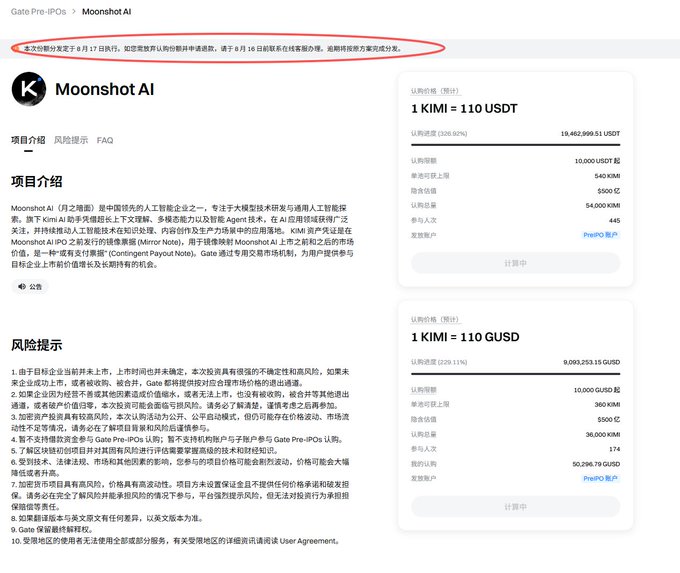Click the Moonshot AI K logo
The width and height of the screenshot is (680, 573).
tap(29, 89)
